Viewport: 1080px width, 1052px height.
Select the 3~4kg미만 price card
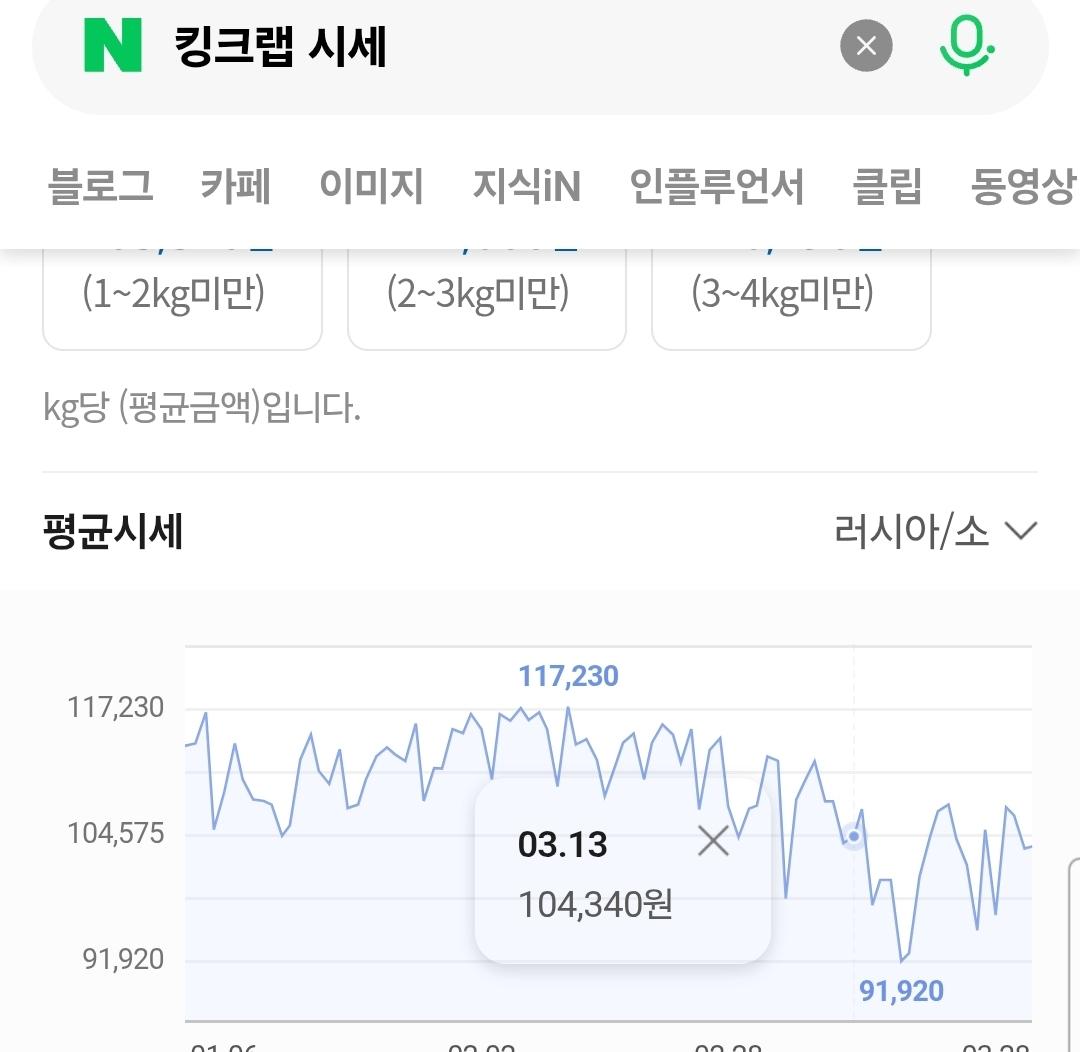[x=791, y=296]
